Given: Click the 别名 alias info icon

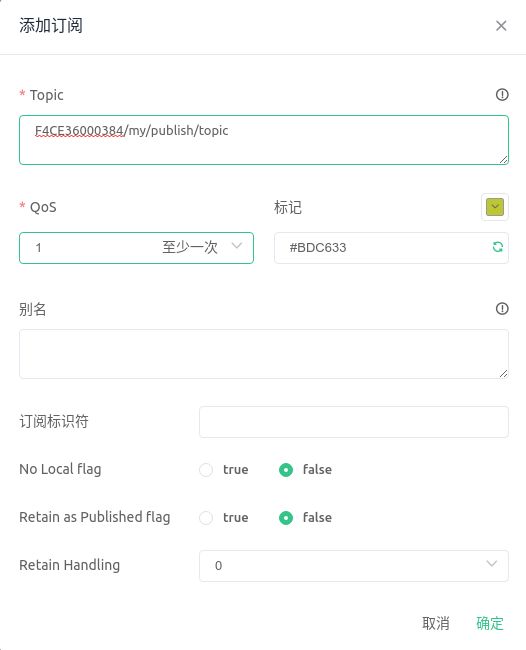Looking at the screenshot, I should pos(502,309).
